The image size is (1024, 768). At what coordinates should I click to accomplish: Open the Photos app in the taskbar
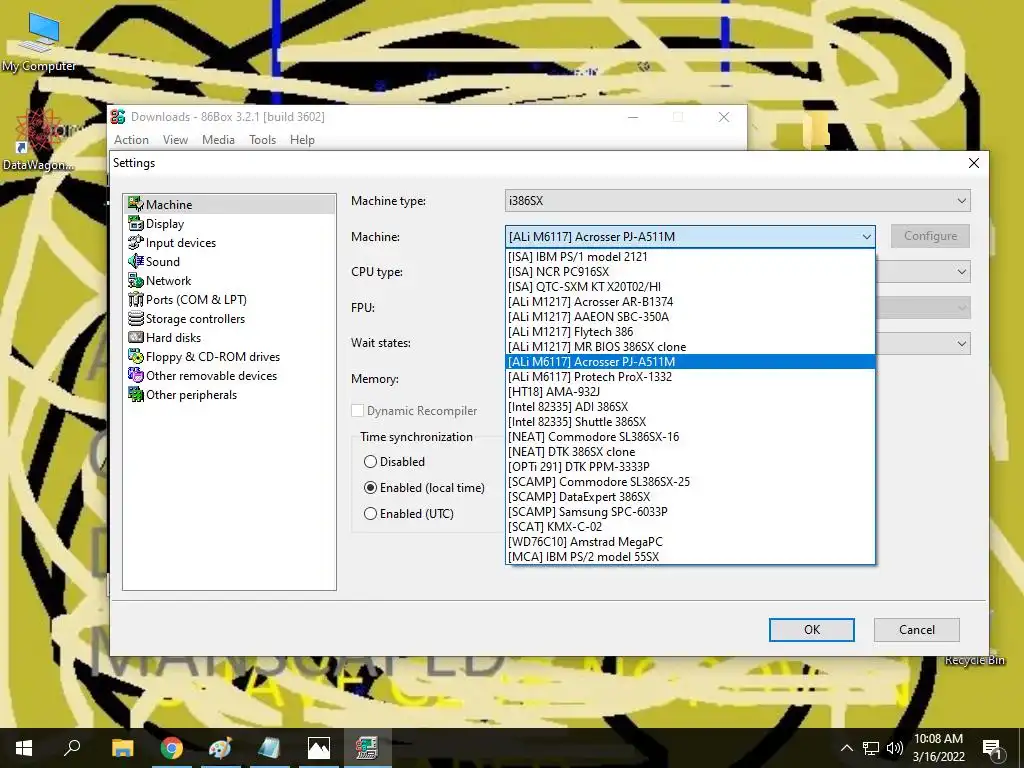tap(319, 748)
